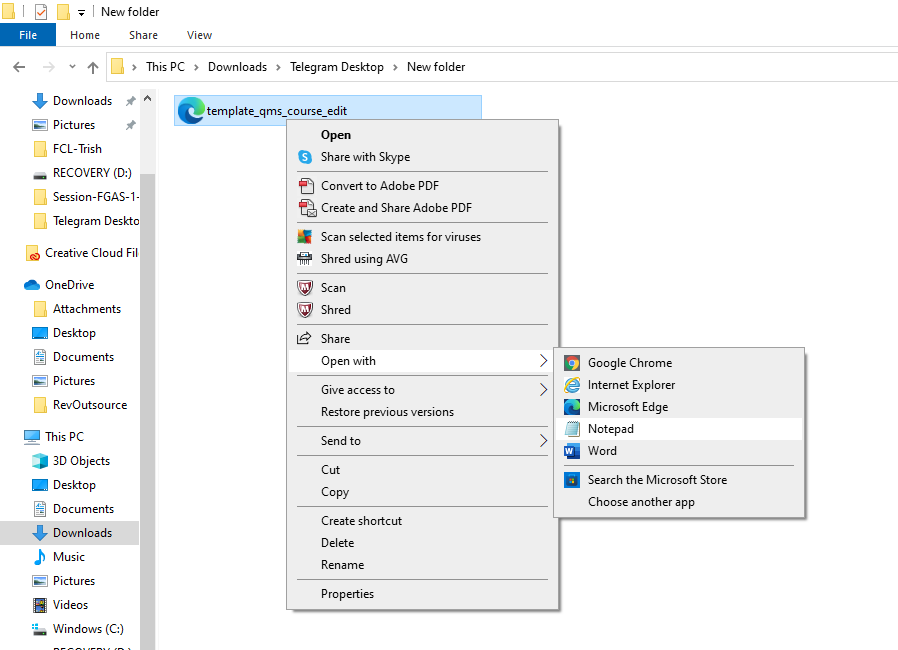Click the McAfee shield icon beside Scan
The height and width of the screenshot is (650, 898).
pyautogui.click(x=305, y=288)
